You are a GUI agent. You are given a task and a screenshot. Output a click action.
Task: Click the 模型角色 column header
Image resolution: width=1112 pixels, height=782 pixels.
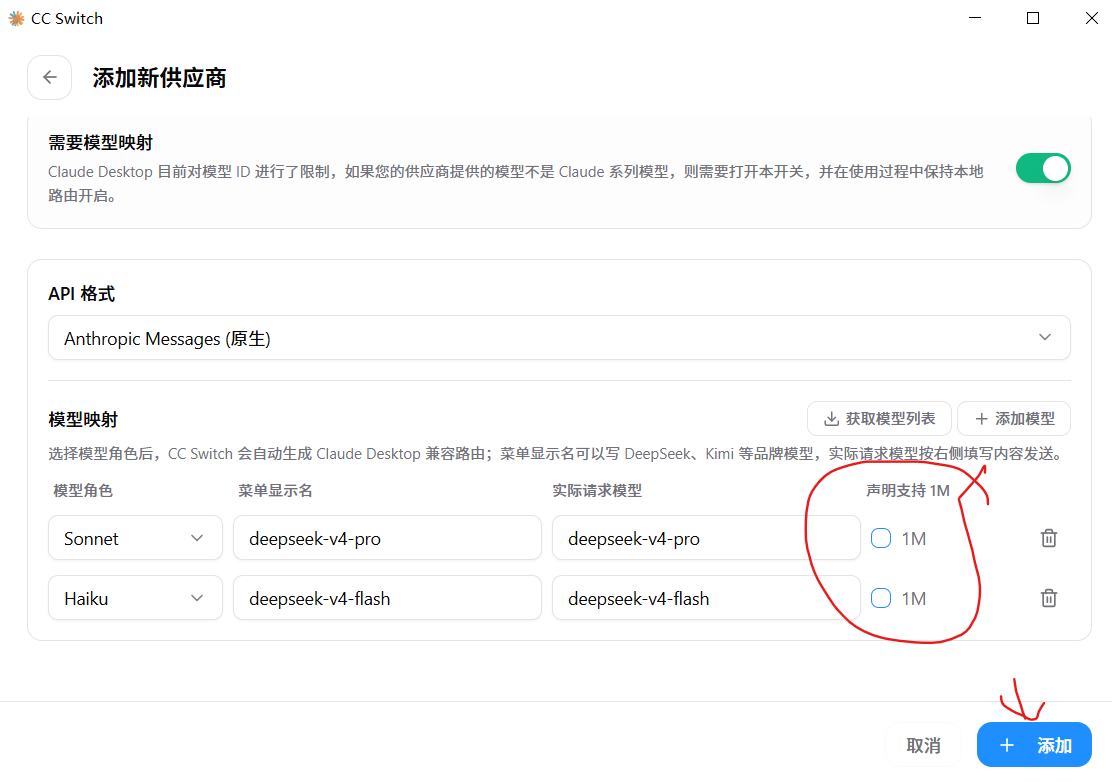83,491
